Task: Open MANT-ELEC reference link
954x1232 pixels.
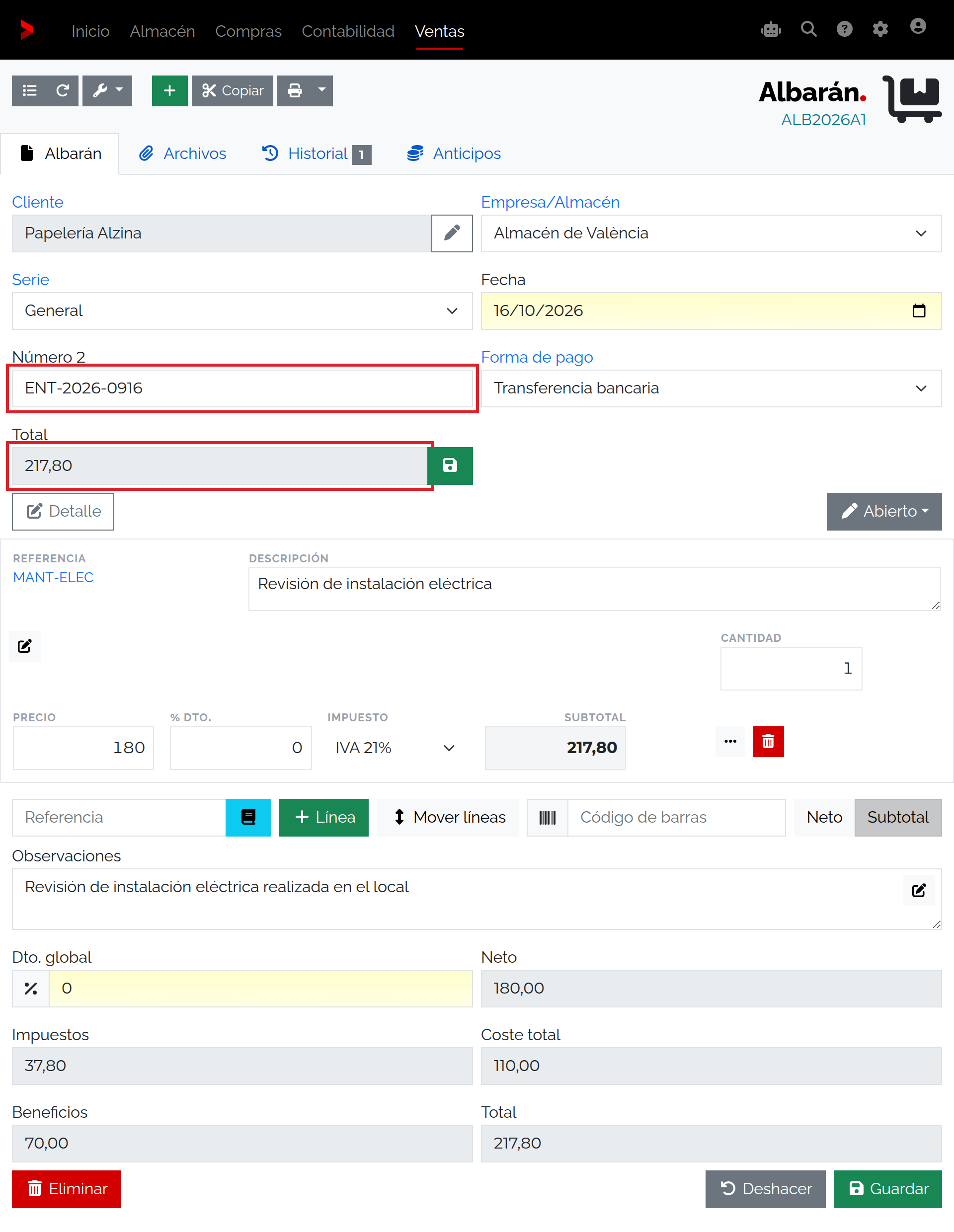Action: pyautogui.click(x=53, y=577)
